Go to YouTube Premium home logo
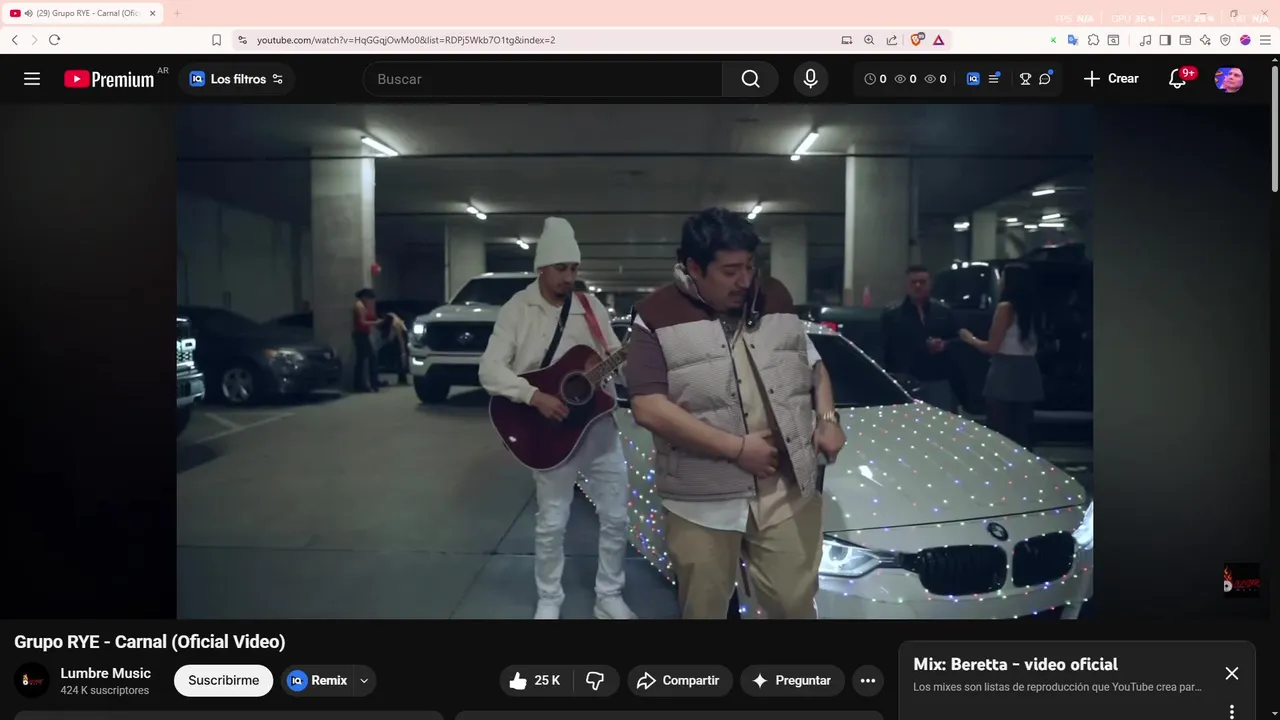 (x=109, y=79)
